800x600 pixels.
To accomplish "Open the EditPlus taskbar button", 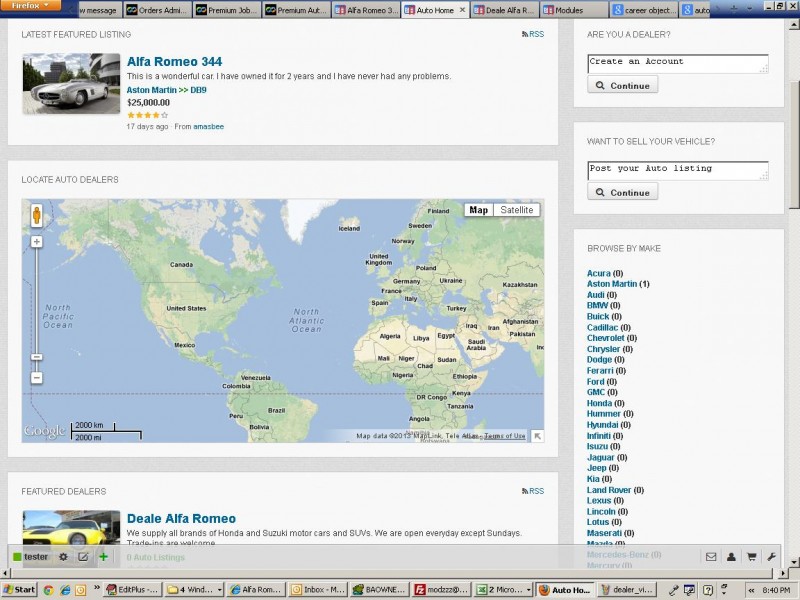I will point(133,590).
